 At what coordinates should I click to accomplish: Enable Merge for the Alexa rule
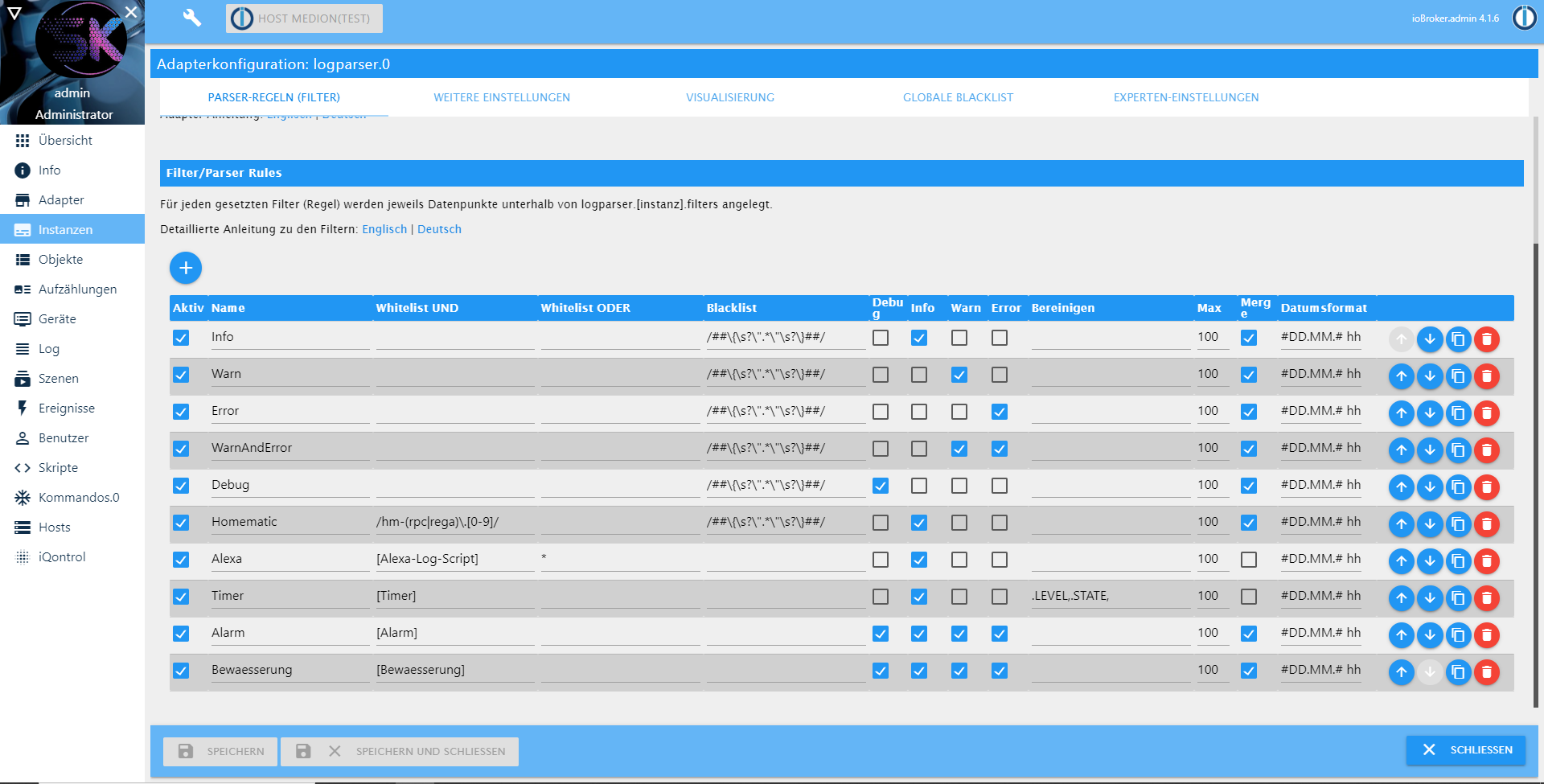coord(1249,560)
